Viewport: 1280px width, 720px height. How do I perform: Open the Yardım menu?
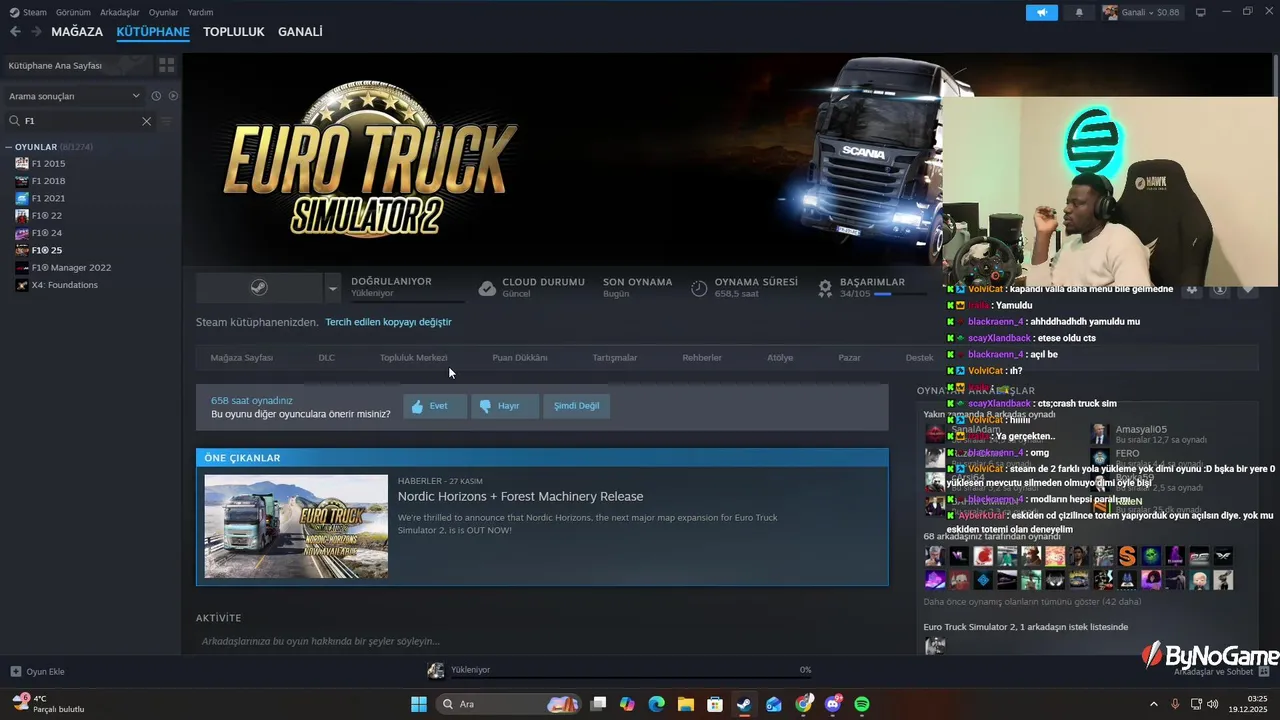[x=200, y=12]
